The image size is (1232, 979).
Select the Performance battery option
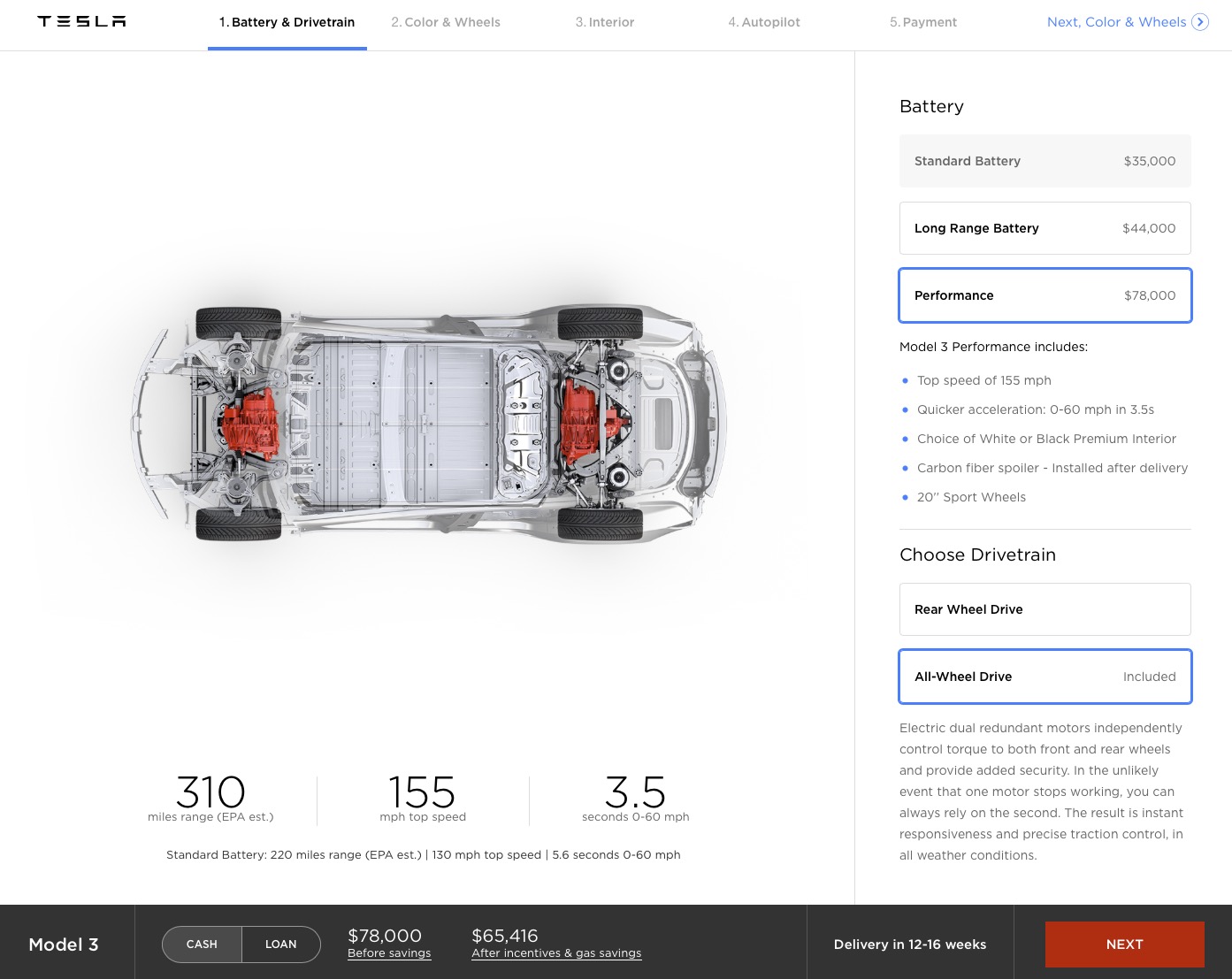(x=1045, y=295)
